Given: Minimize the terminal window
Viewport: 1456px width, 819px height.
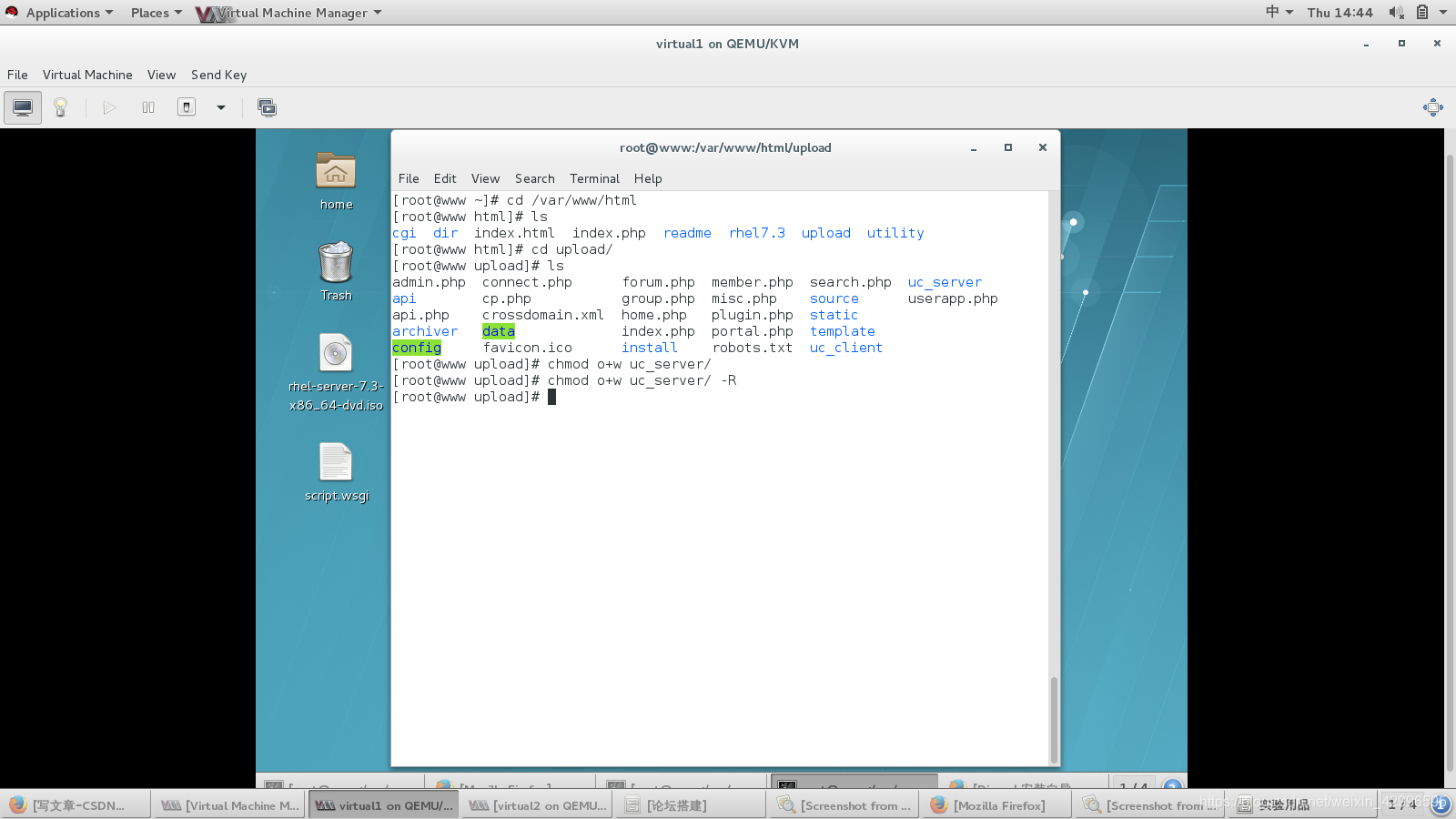Looking at the screenshot, I should pyautogui.click(x=974, y=147).
